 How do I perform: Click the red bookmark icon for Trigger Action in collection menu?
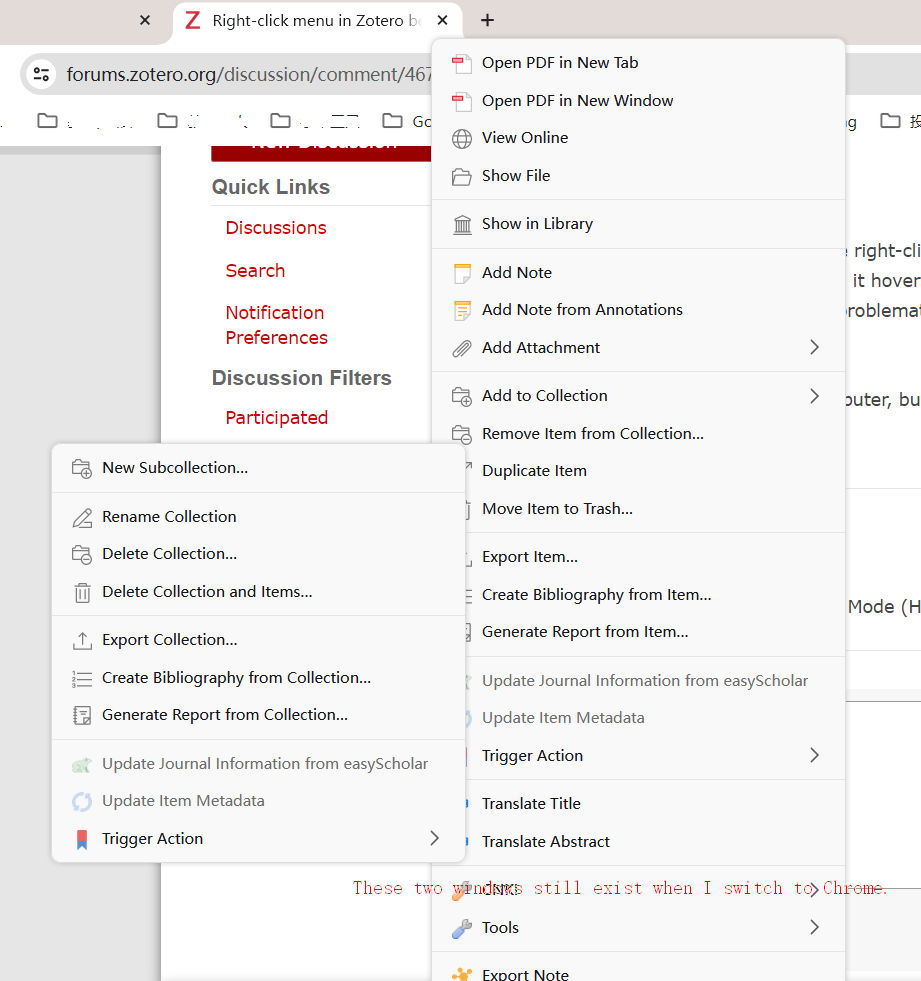point(82,840)
